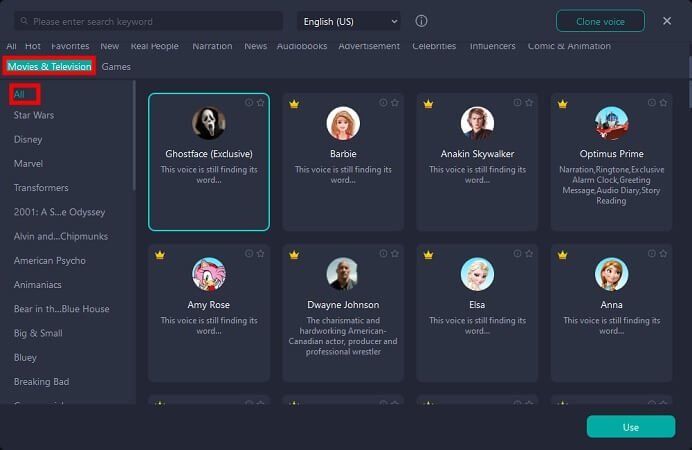Screen dimensions: 692x450
Task: Switch to the Games tab
Action: click(x=116, y=67)
